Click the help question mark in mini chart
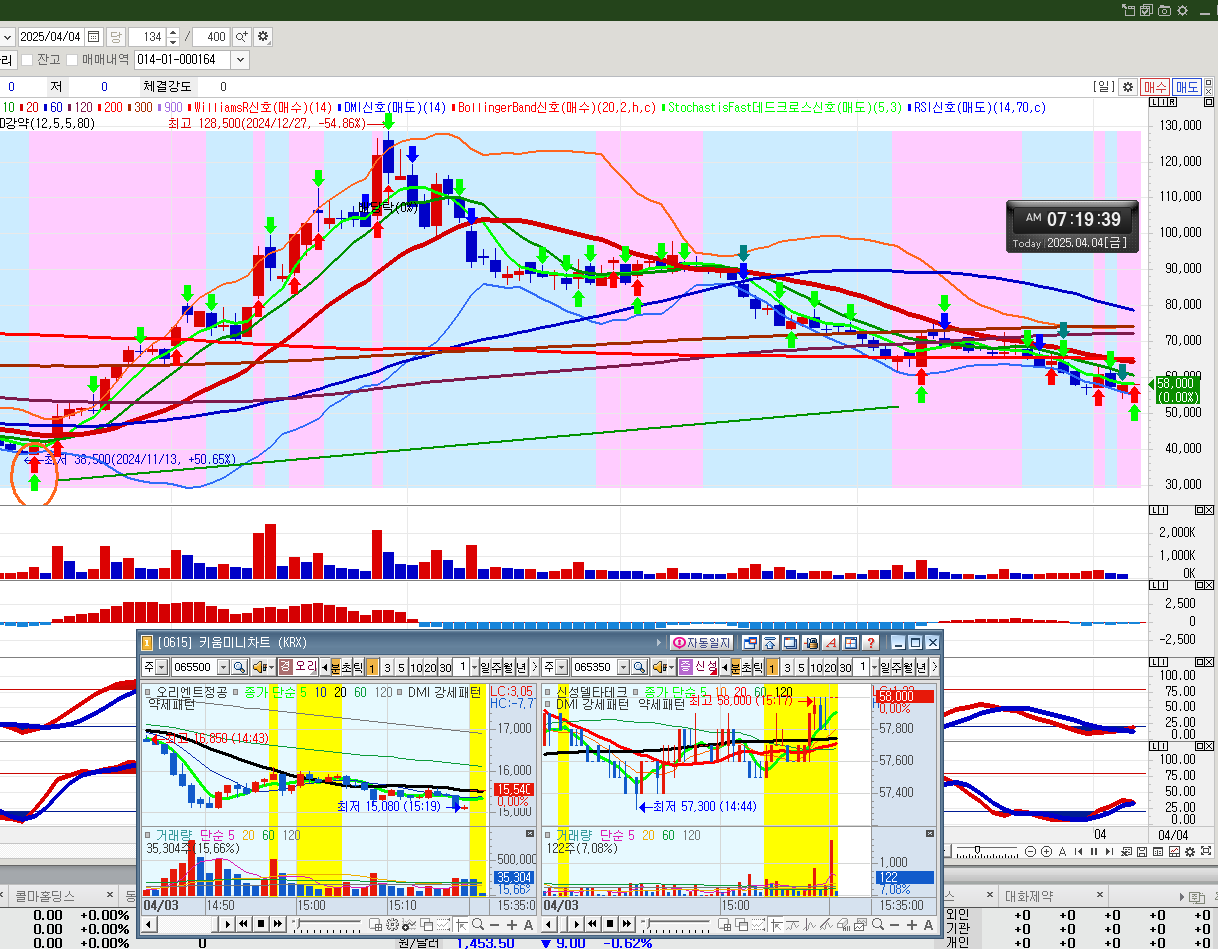This screenshot has height=949, width=1218. tap(871, 643)
